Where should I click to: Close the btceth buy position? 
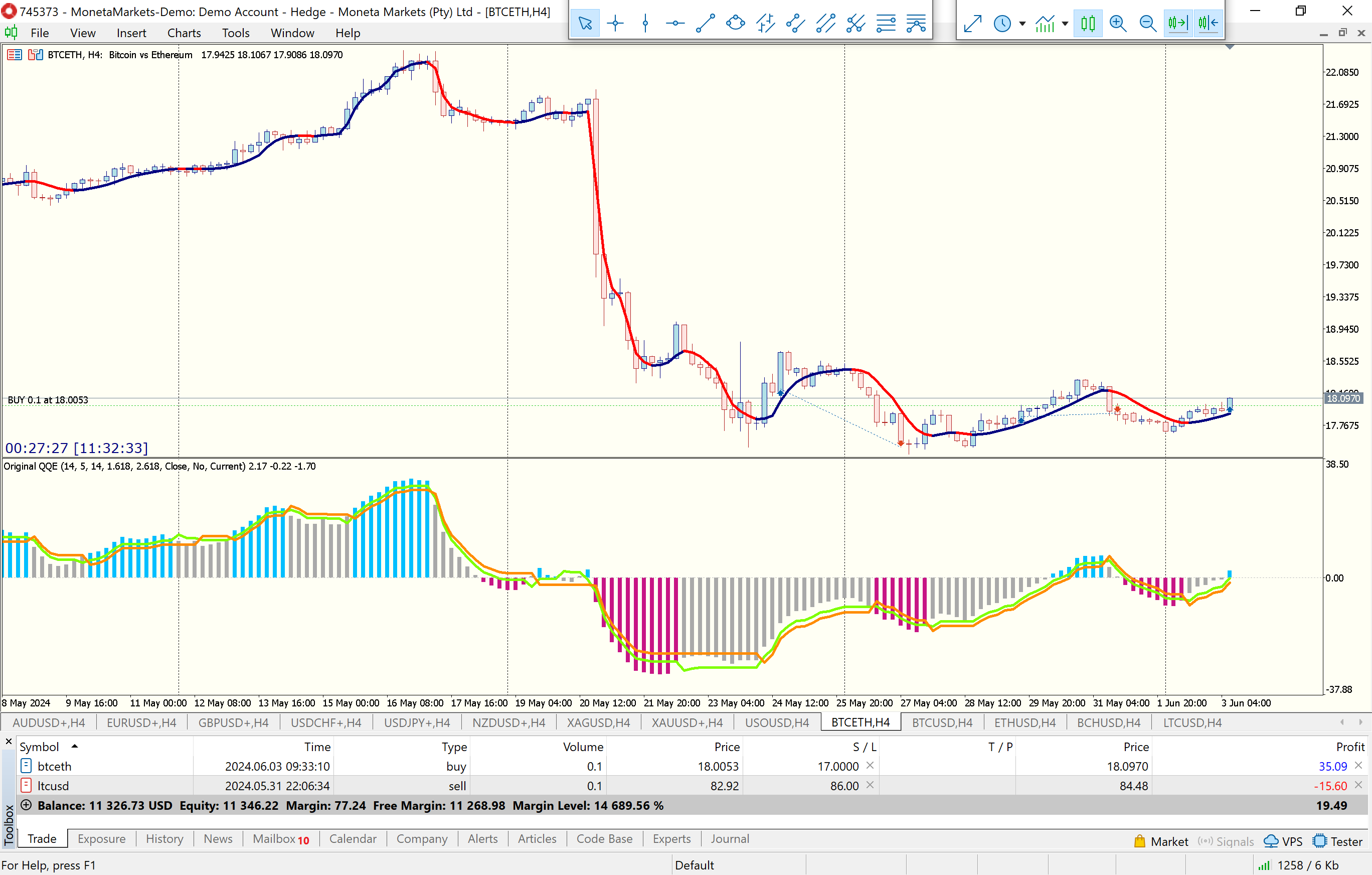coord(1359,766)
